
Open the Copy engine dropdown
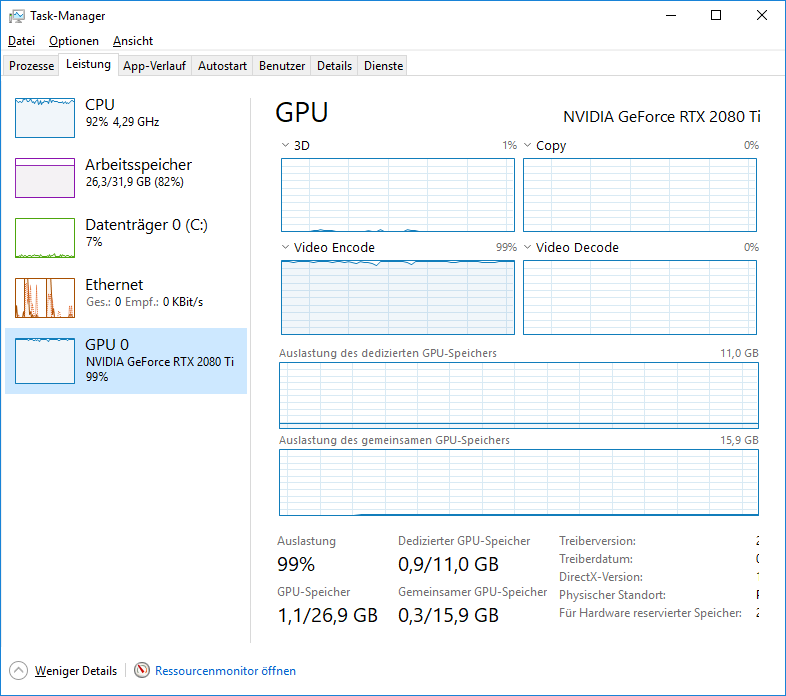[528, 146]
